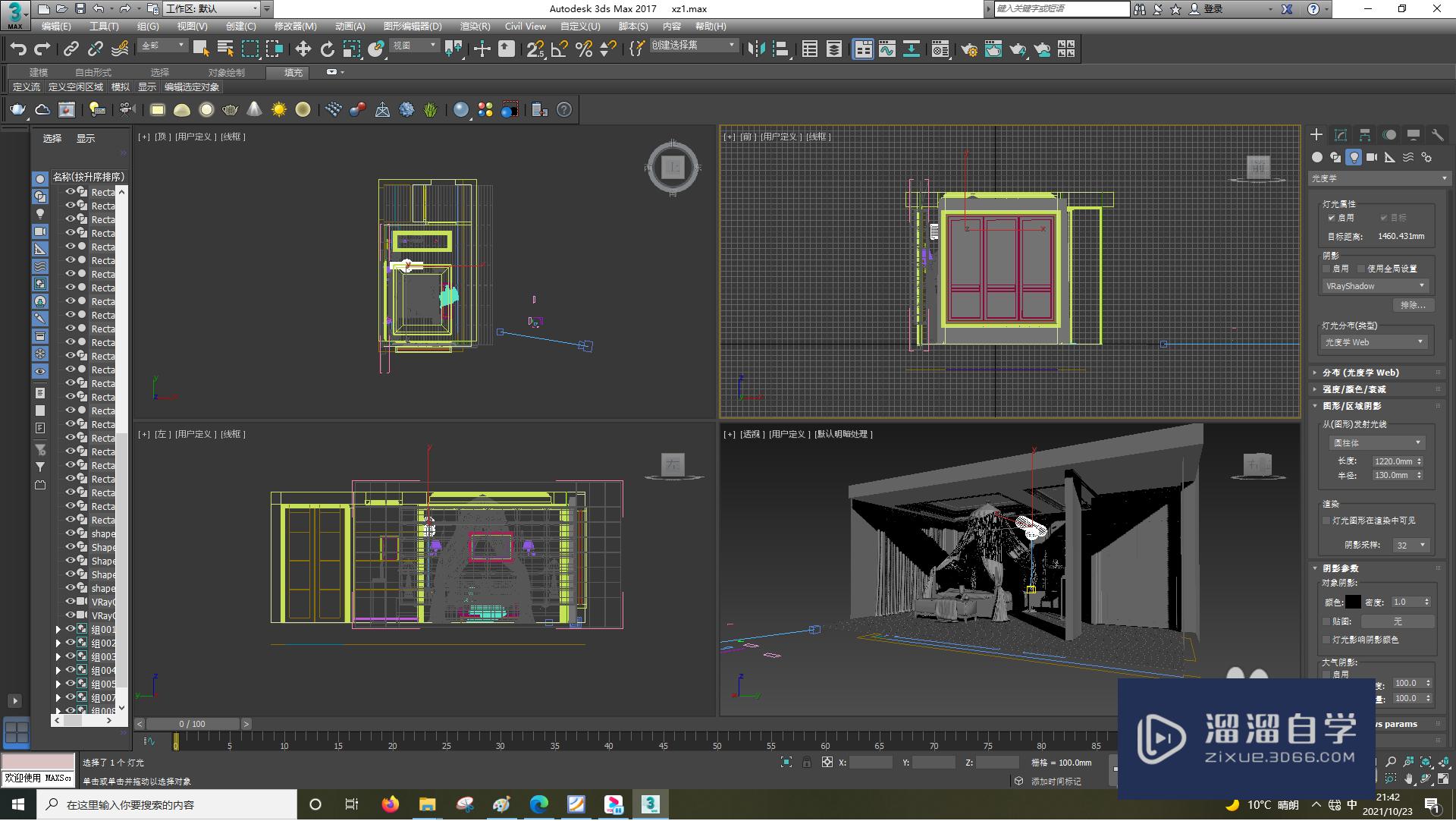Click the VRayShadow type dropdown
This screenshot has height=821, width=1456.
(1373, 286)
